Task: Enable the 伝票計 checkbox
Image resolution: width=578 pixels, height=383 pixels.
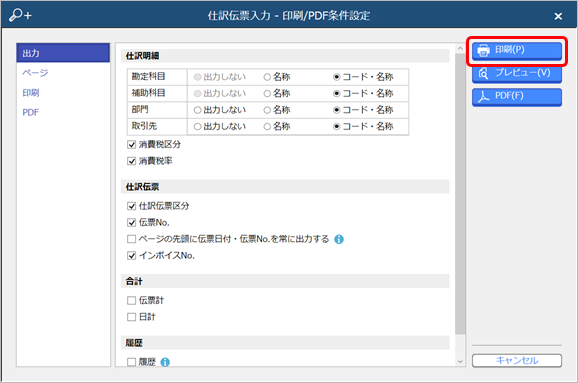Action: tap(132, 300)
